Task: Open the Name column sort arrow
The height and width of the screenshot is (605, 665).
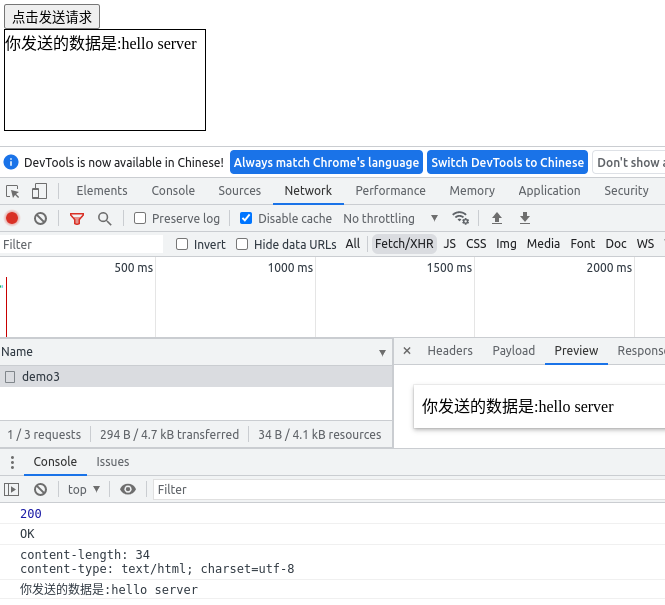Action: click(x=382, y=353)
